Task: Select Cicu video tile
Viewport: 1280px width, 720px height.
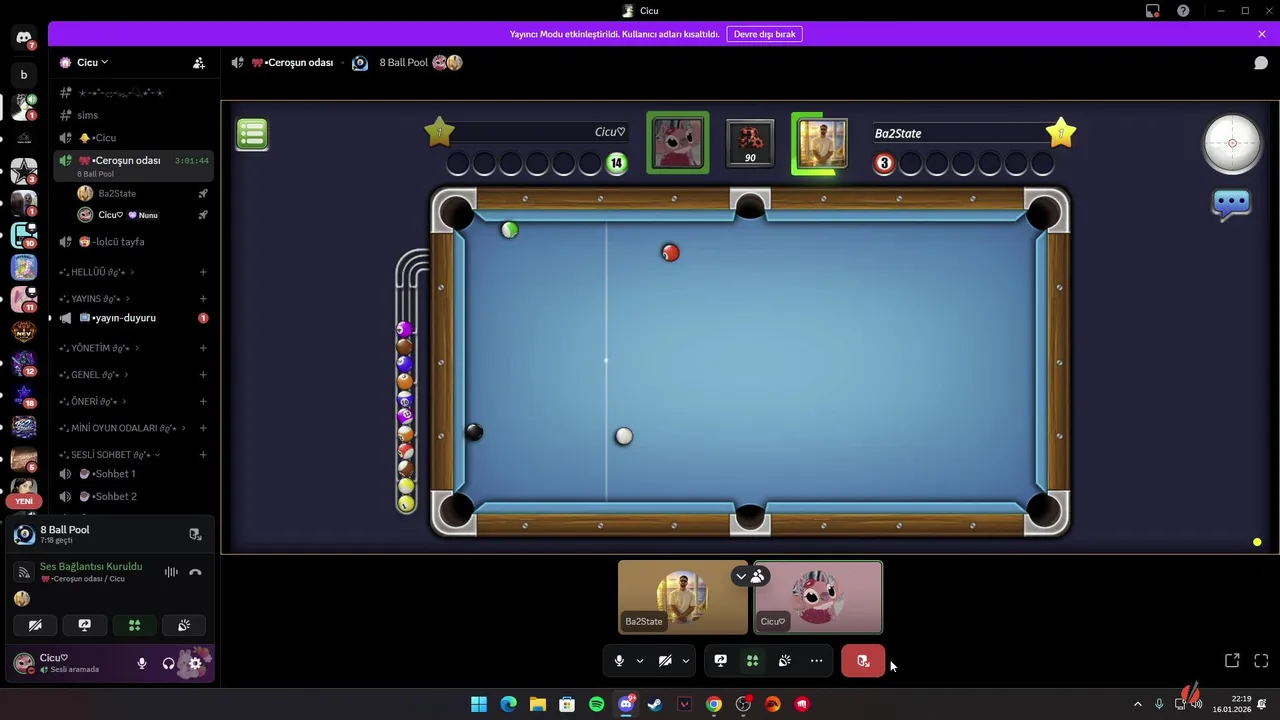Action: point(818,598)
